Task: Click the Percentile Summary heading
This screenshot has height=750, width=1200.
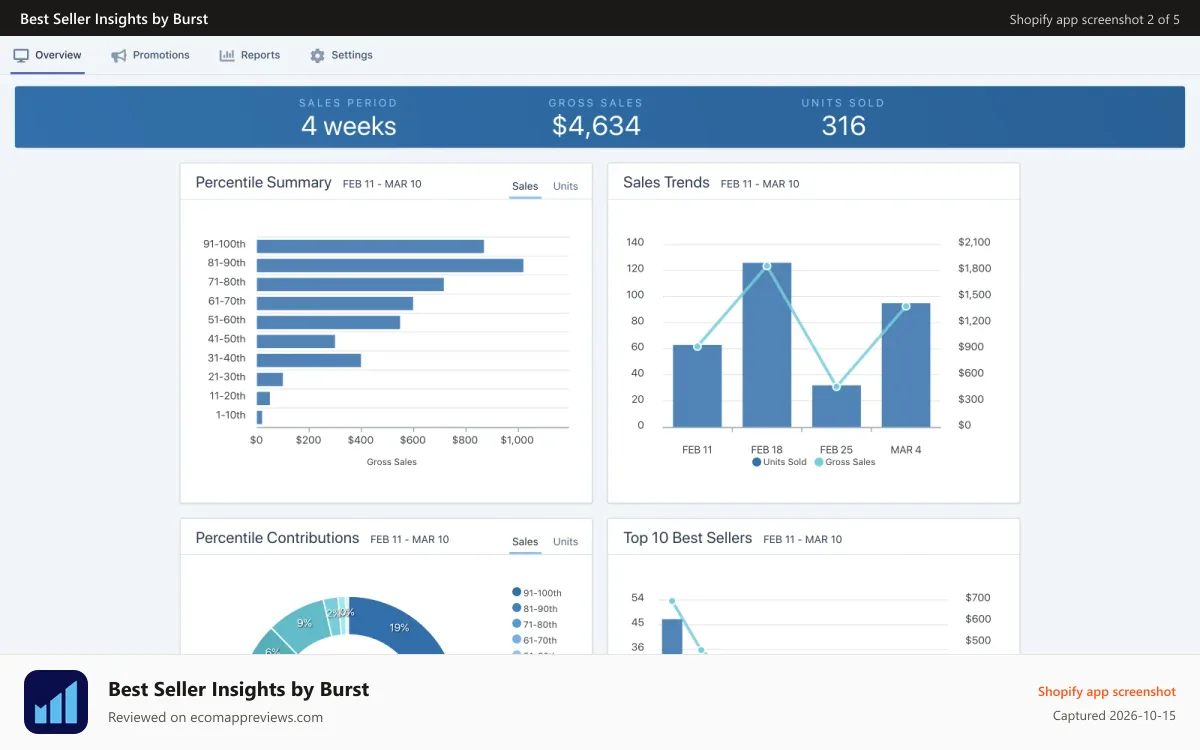Action: [263, 182]
